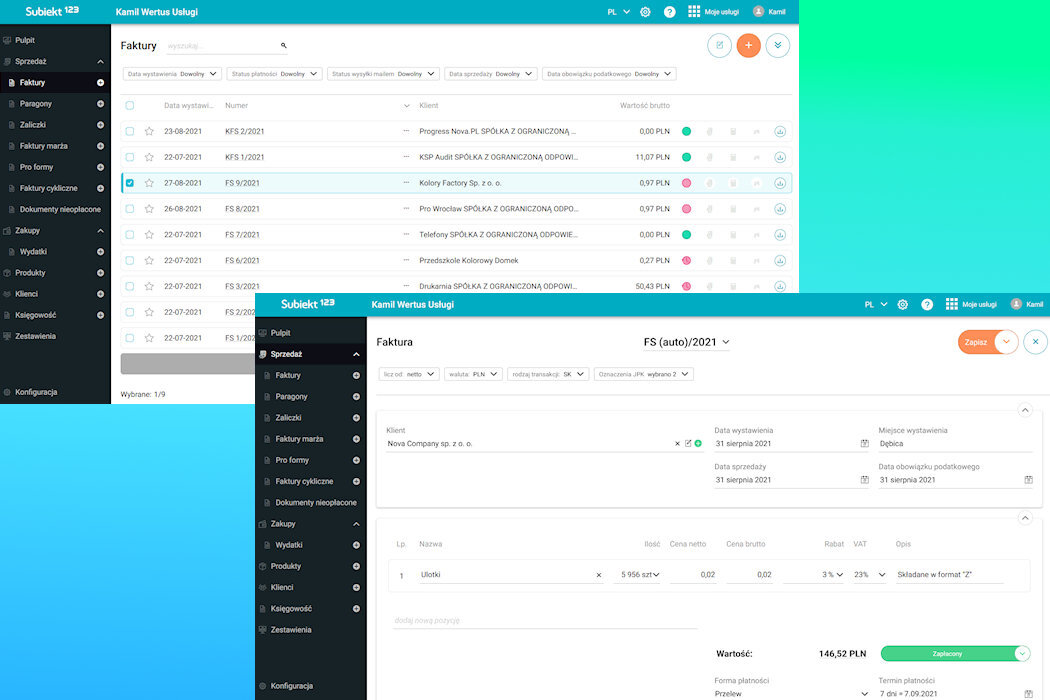Image resolution: width=1050 pixels, height=700 pixels.
Task: Select Paragony in the left sidebar
Action: pos(36,104)
